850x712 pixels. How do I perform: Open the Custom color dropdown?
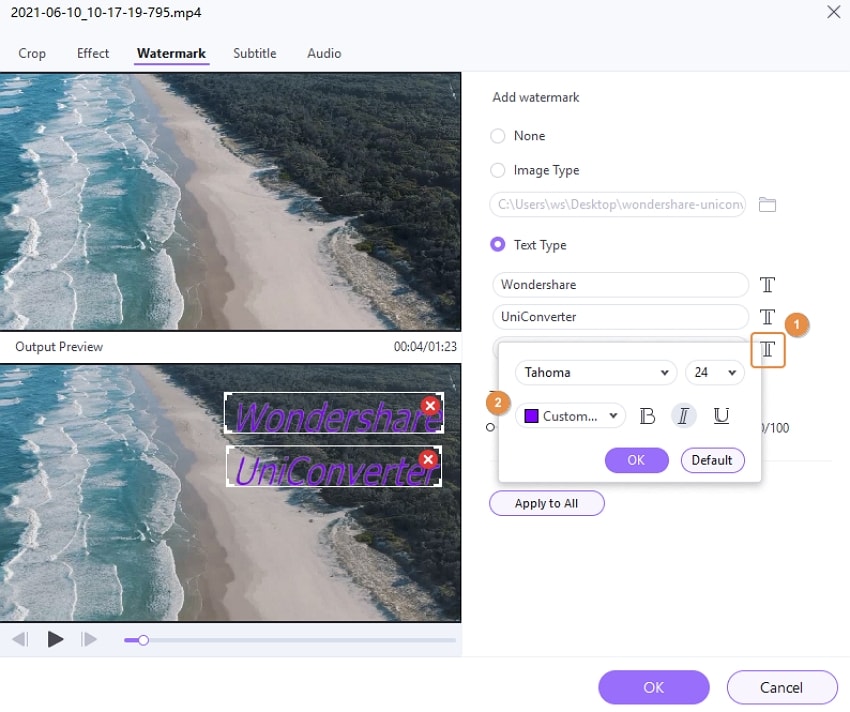[x=570, y=416]
